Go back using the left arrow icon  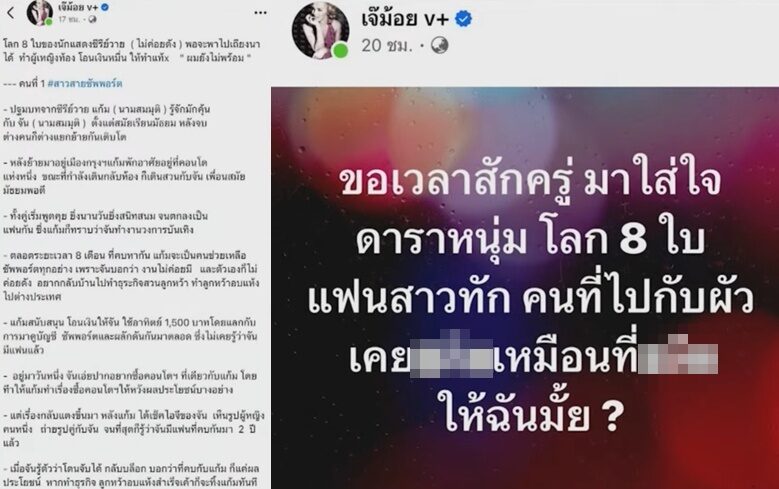[10, 13]
